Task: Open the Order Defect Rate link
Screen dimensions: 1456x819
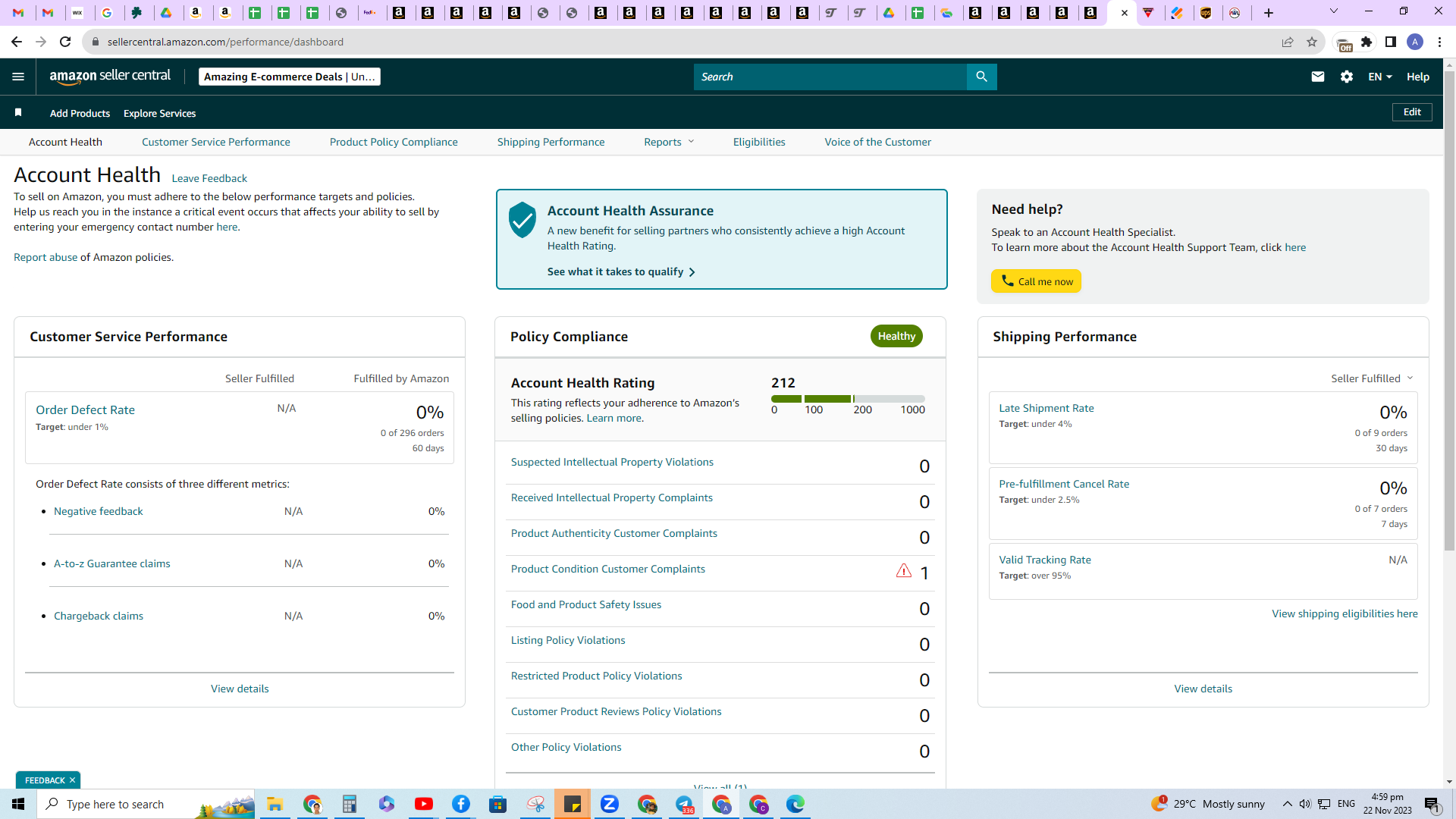Action: point(85,409)
